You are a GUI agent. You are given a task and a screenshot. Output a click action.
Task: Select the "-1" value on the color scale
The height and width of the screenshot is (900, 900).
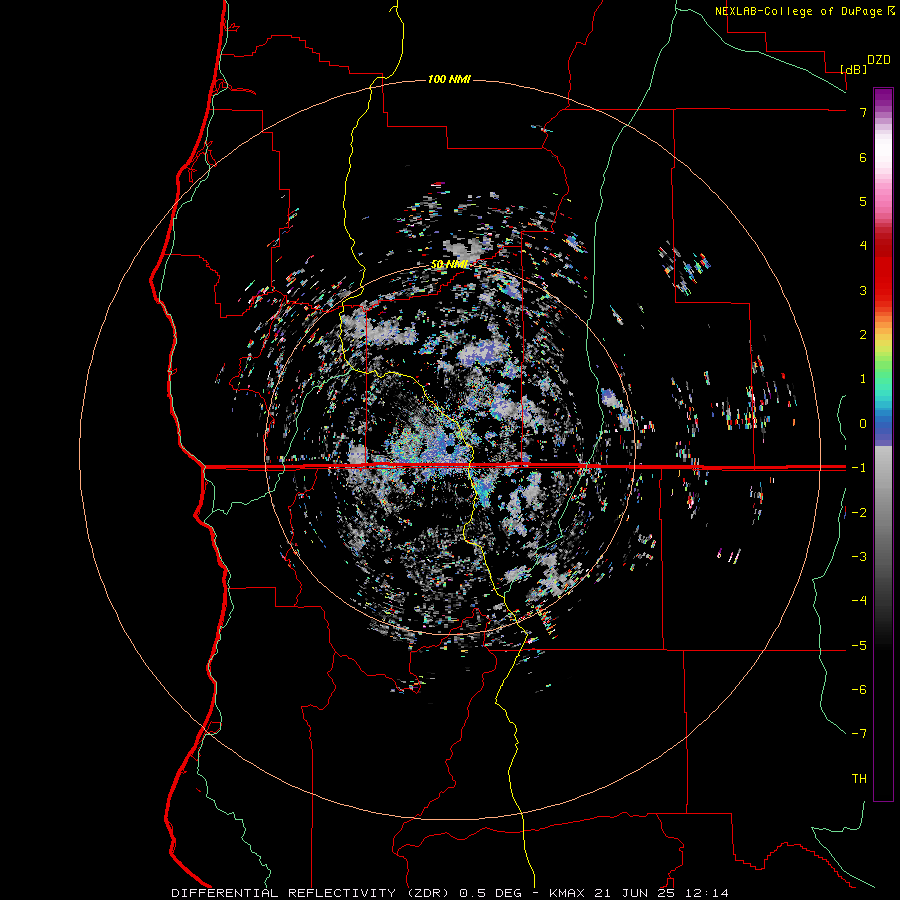(x=859, y=468)
